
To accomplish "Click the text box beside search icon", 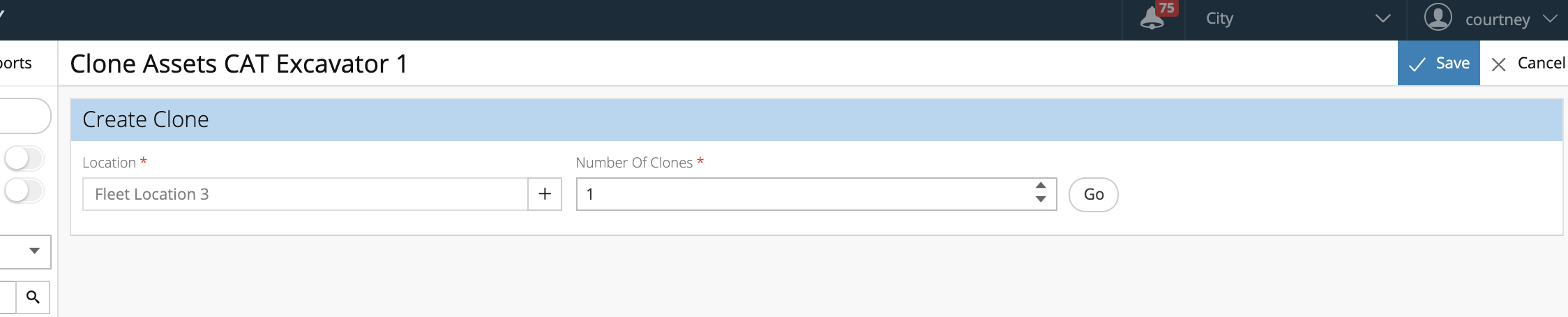I will point(8,297).
